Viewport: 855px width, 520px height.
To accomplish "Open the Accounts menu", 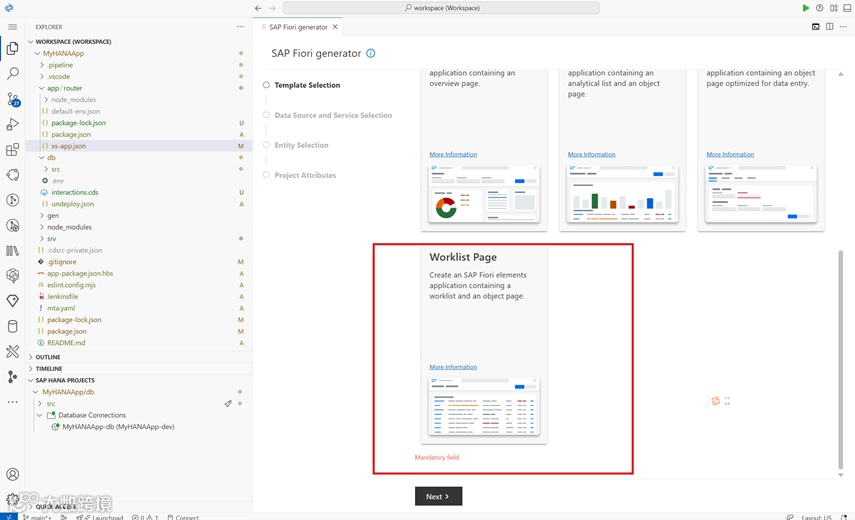I will [13, 474].
